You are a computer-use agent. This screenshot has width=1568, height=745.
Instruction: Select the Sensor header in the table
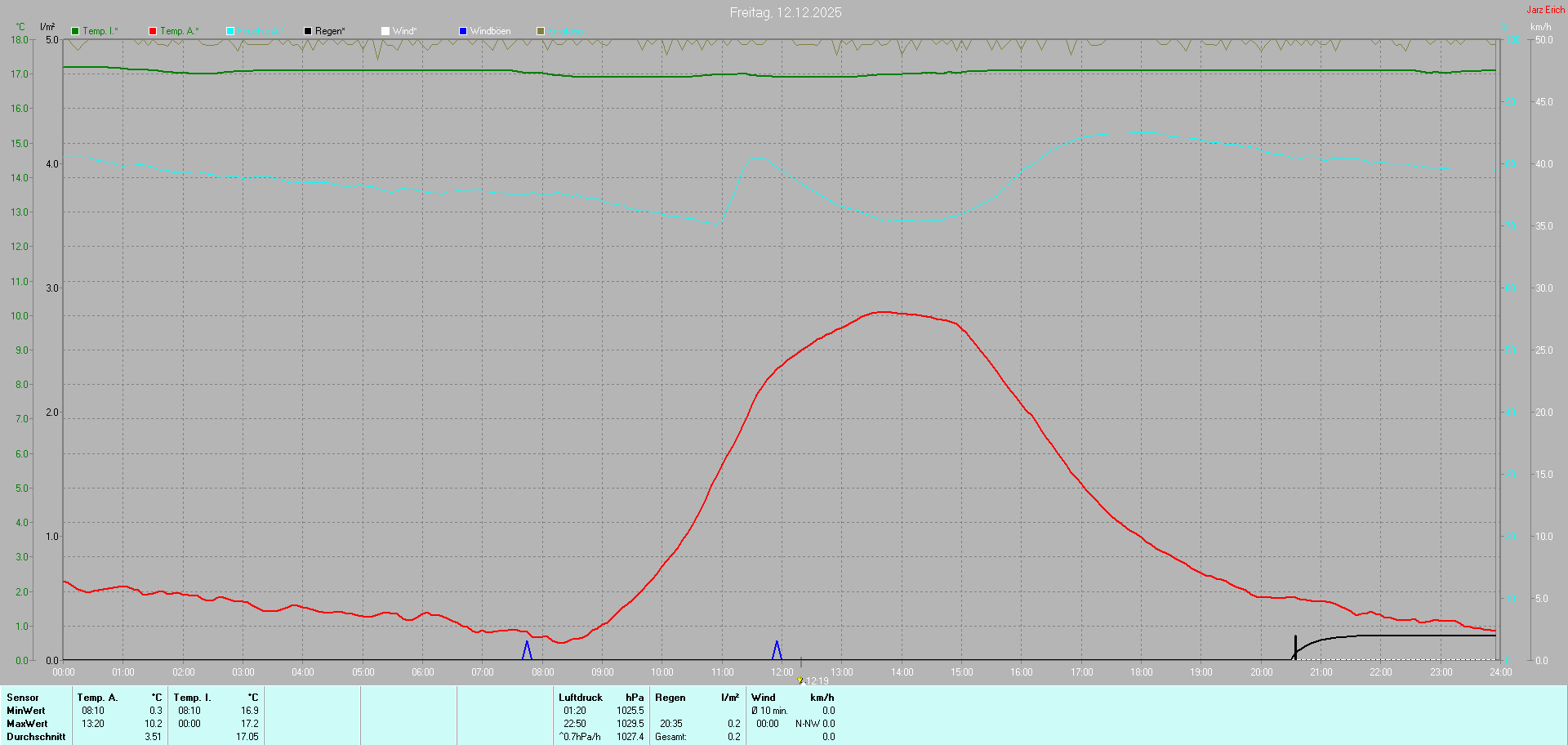[23, 698]
